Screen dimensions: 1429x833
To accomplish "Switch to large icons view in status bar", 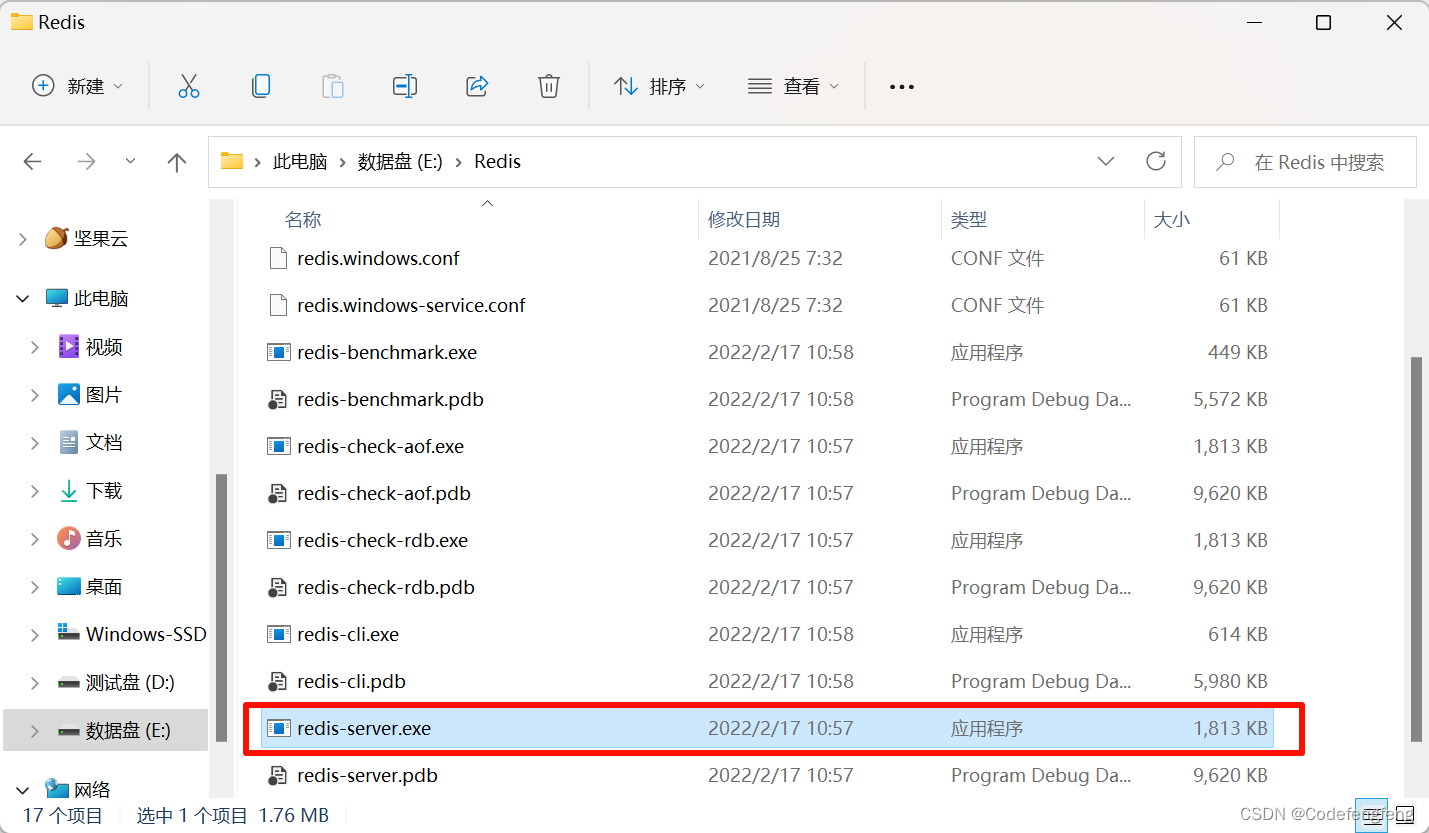I will pos(1405,814).
